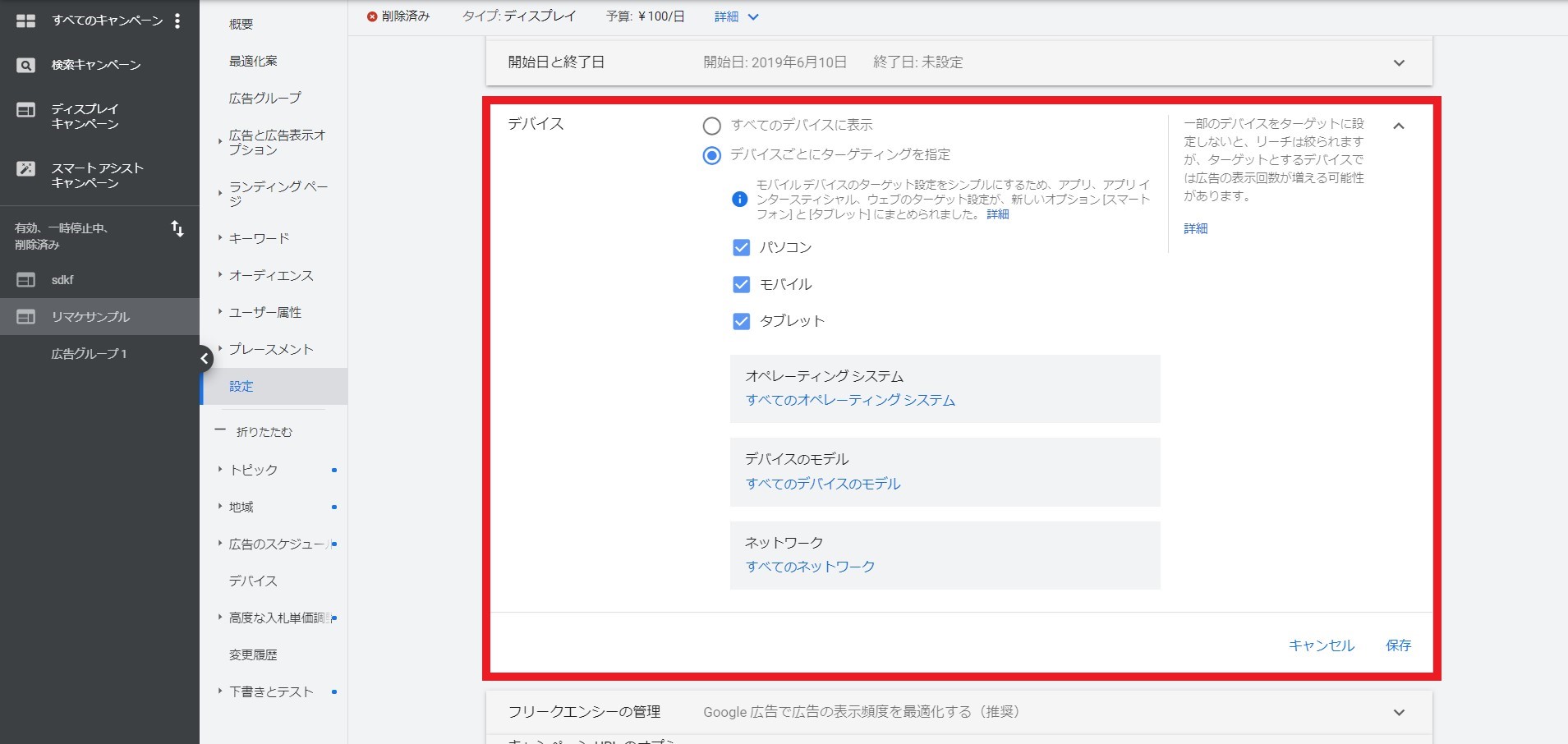Click the ディスプレイキャンペーン icon
This screenshot has width=1568, height=744.
click(26, 109)
